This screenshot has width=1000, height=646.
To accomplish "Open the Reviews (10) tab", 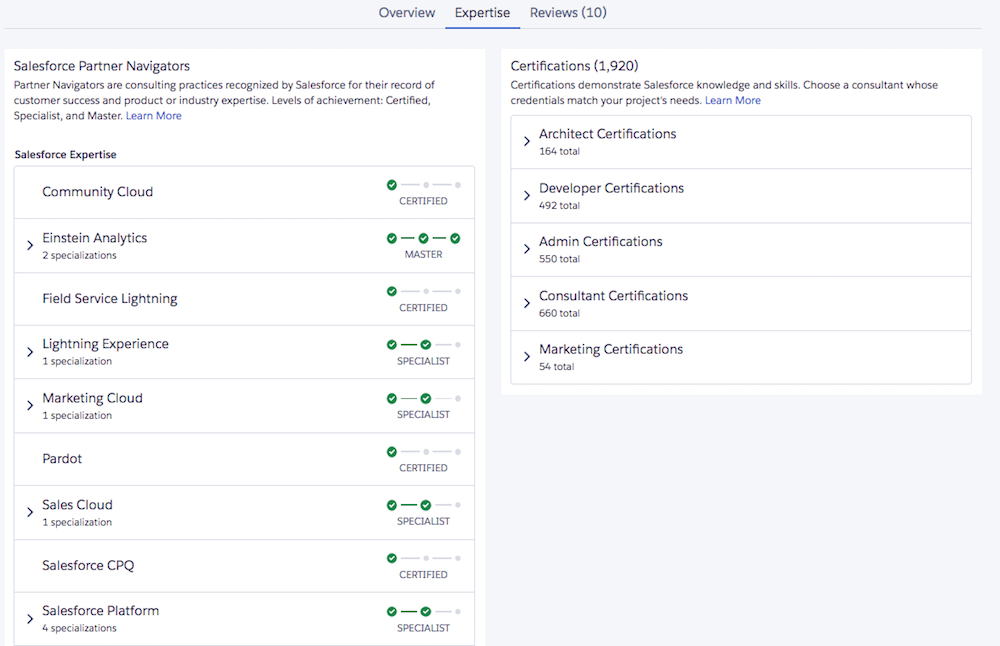I will tap(568, 13).
